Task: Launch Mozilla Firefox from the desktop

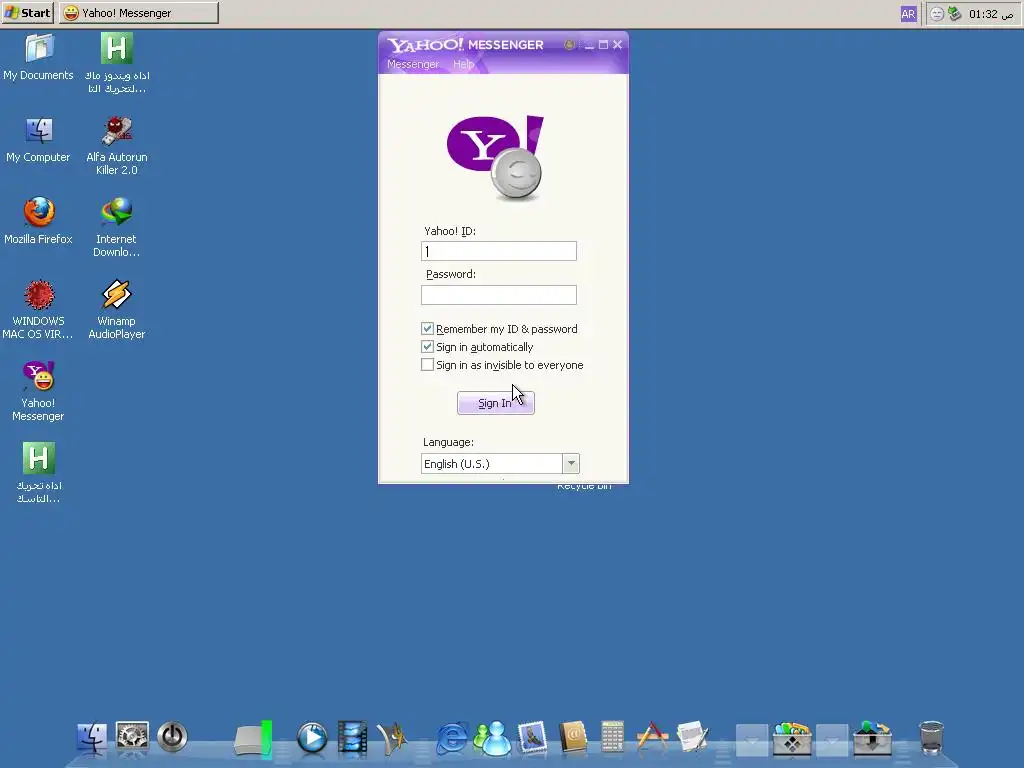Action: 39,221
